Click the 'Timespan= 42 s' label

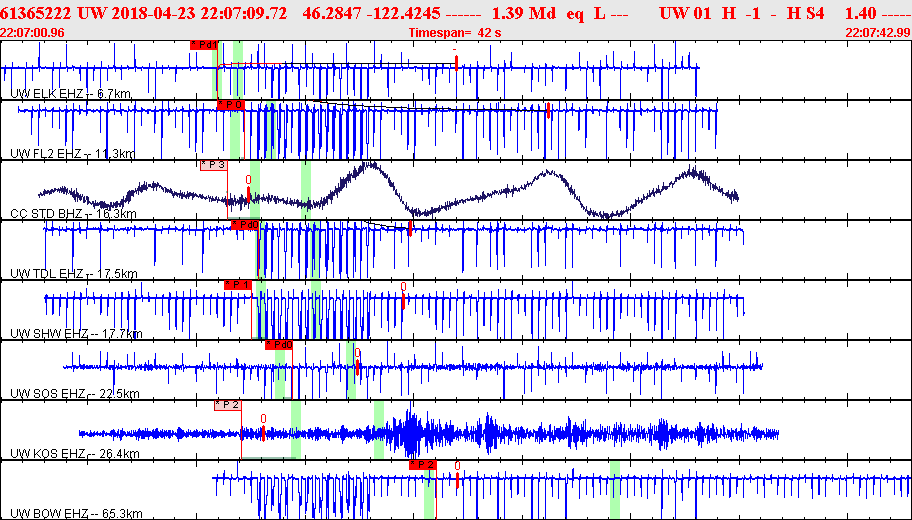(x=455, y=33)
